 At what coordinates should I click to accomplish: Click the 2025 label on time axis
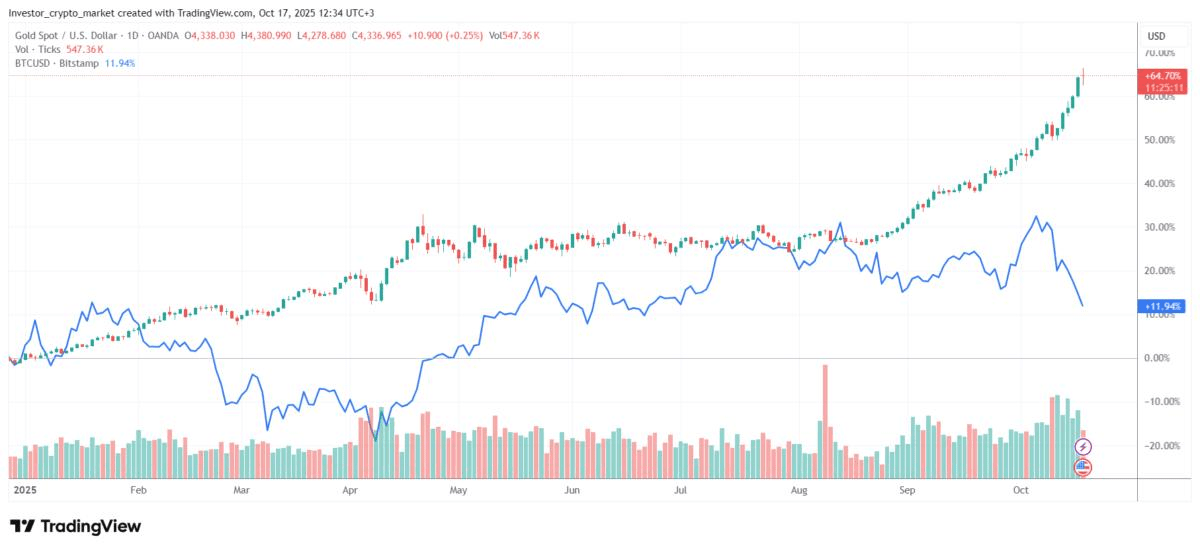[x=23, y=491]
